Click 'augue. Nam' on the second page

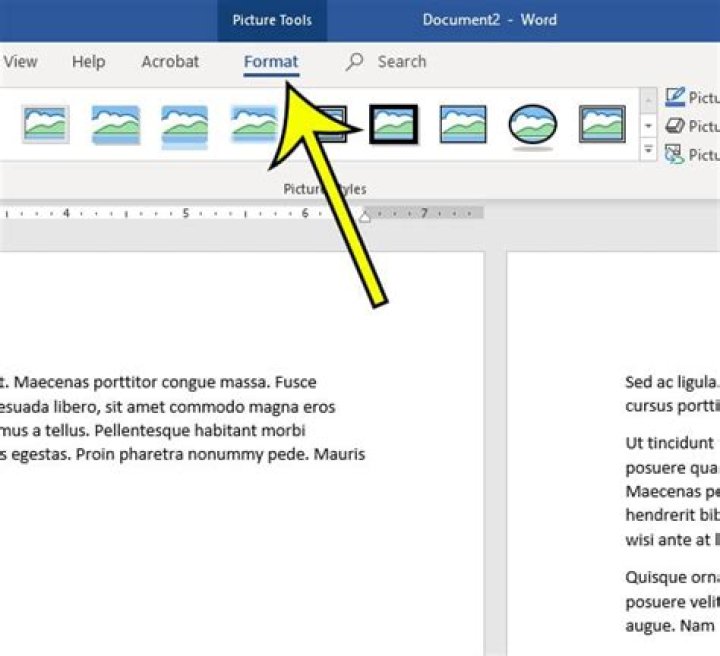[670, 626]
